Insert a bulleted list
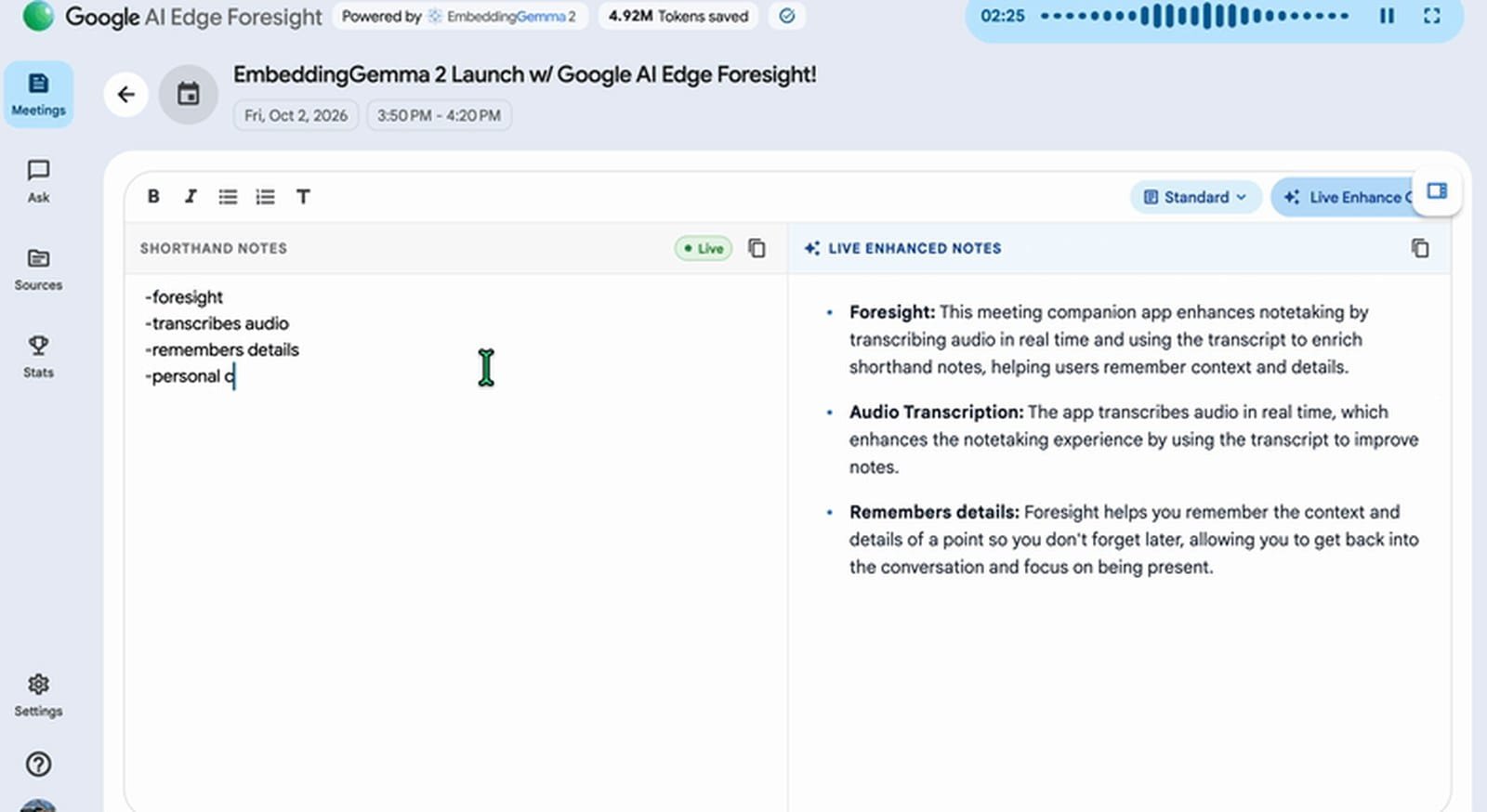Image resolution: width=1487 pixels, height=812 pixels. pyautogui.click(x=228, y=196)
